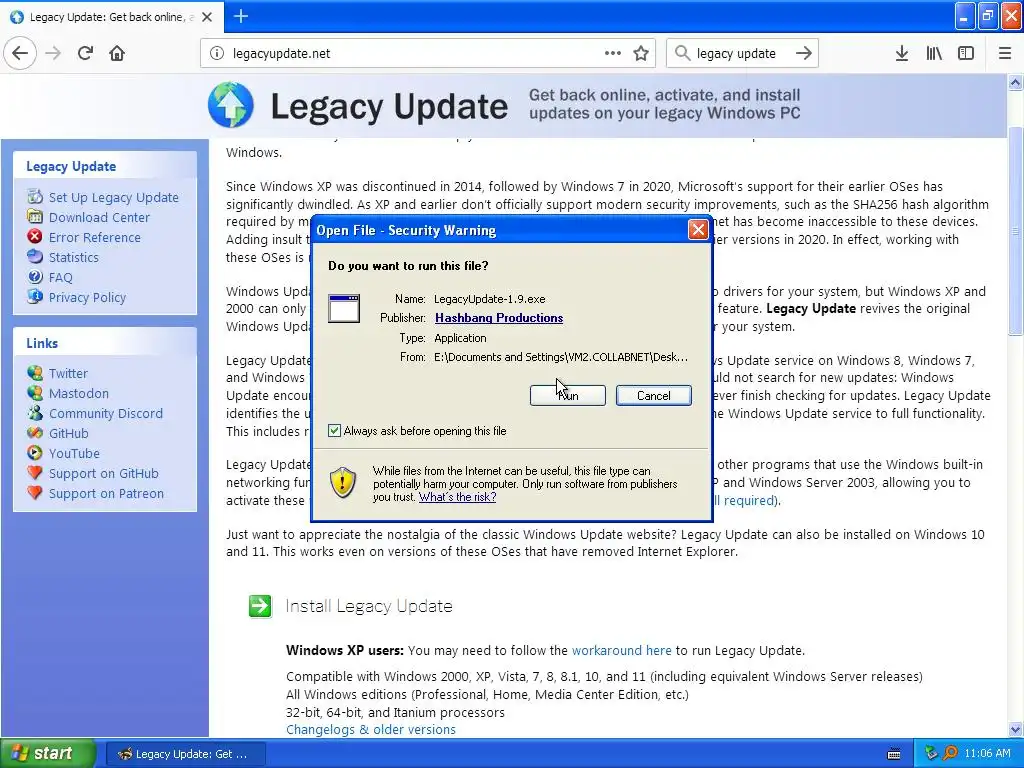Click the application file icon in dialog
This screenshot has width=1024, height=768.
(344, 308)
